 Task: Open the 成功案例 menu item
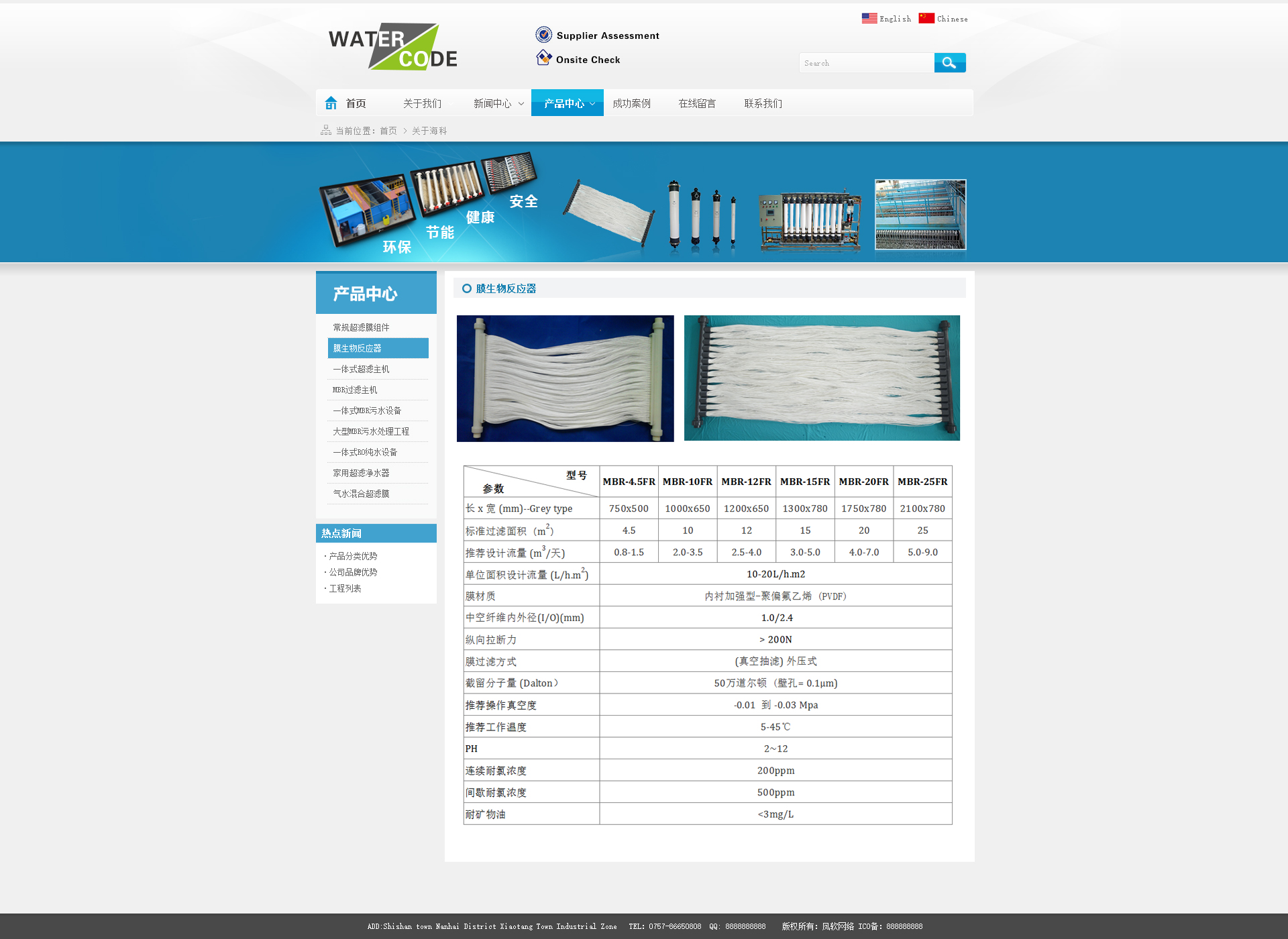coord(631,103)
